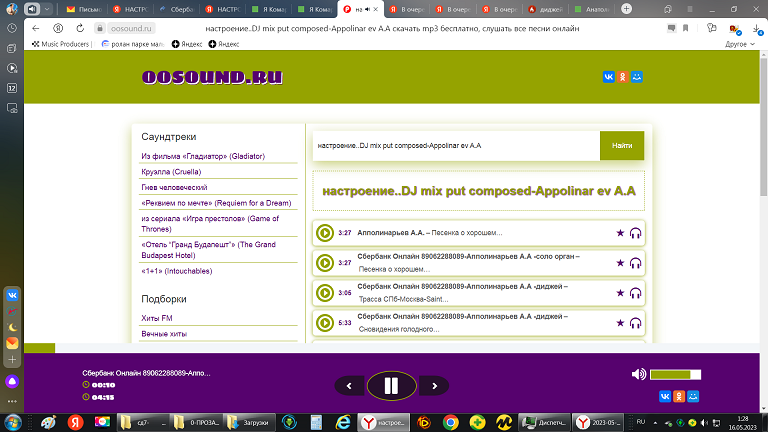This screenshot has width=768, height=432.
Task: Star the 'соло орган' track
Action: pos(620,263)
